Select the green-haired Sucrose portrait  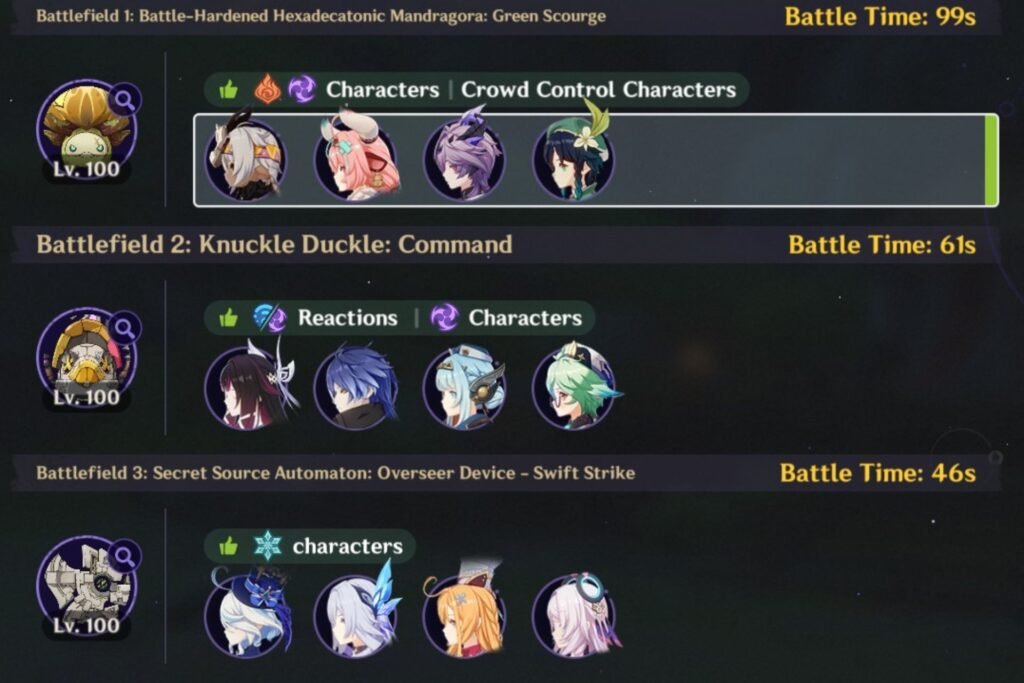tap(575, 387)
